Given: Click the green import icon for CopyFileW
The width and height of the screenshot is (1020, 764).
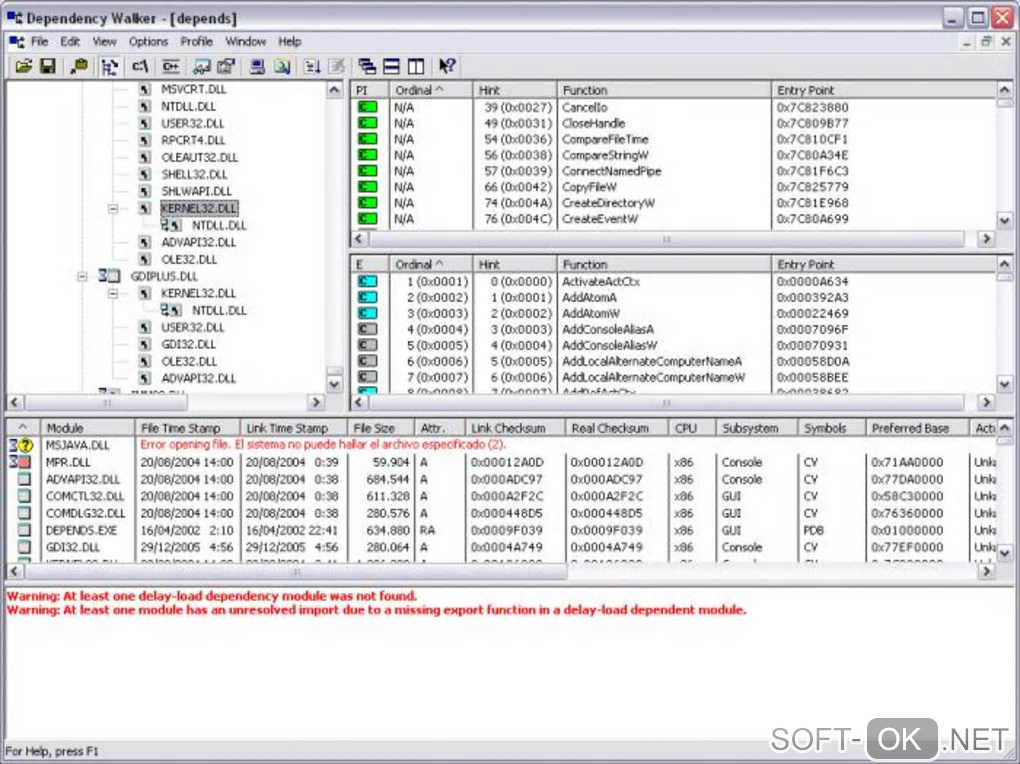Looking at the screenshot, I should click(x=368, y=187).
